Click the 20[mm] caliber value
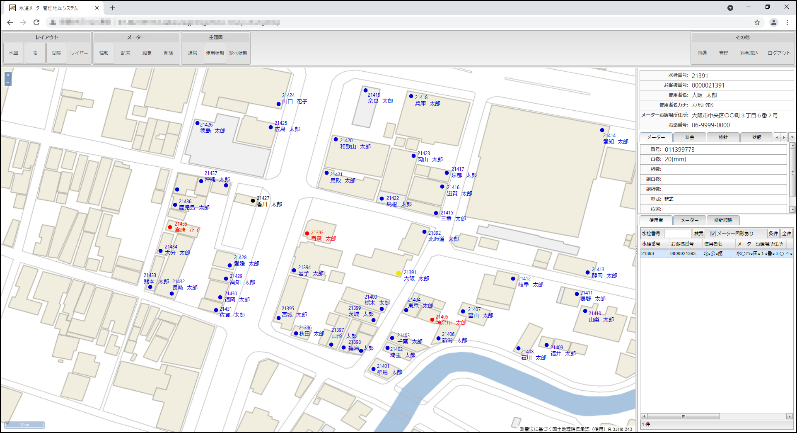 [x=675, y=159]
